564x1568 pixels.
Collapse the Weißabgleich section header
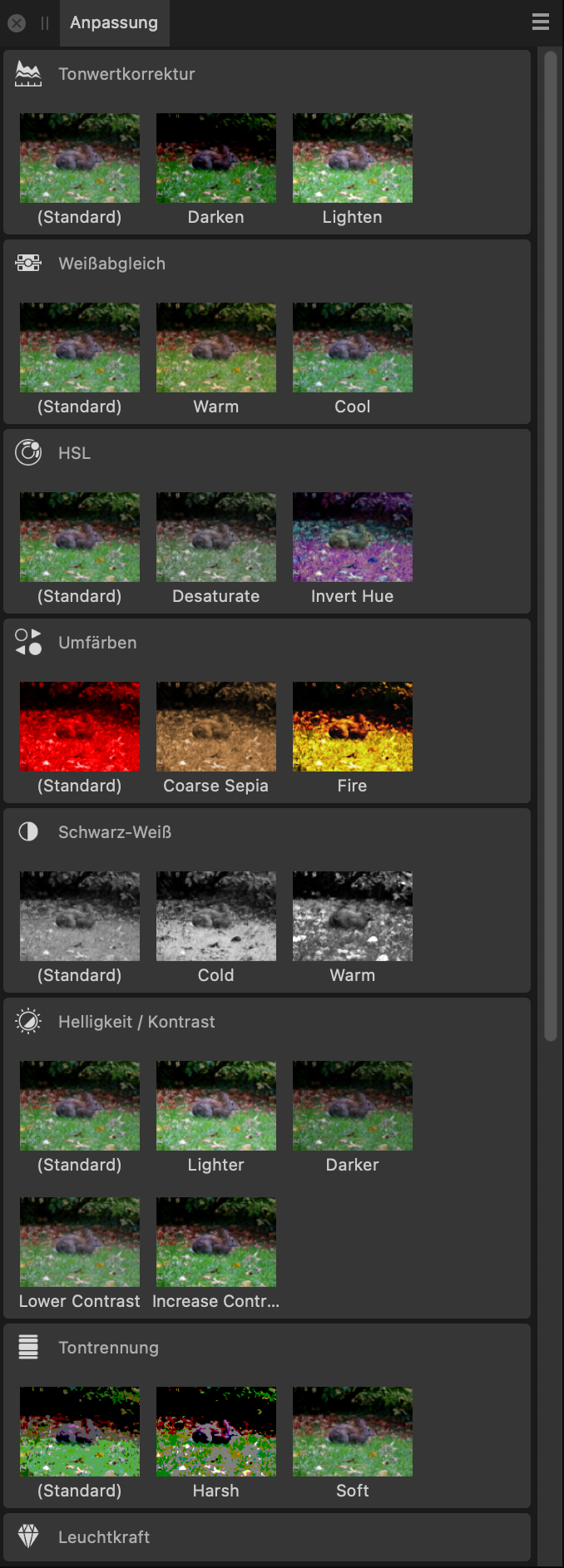point(267,264)
